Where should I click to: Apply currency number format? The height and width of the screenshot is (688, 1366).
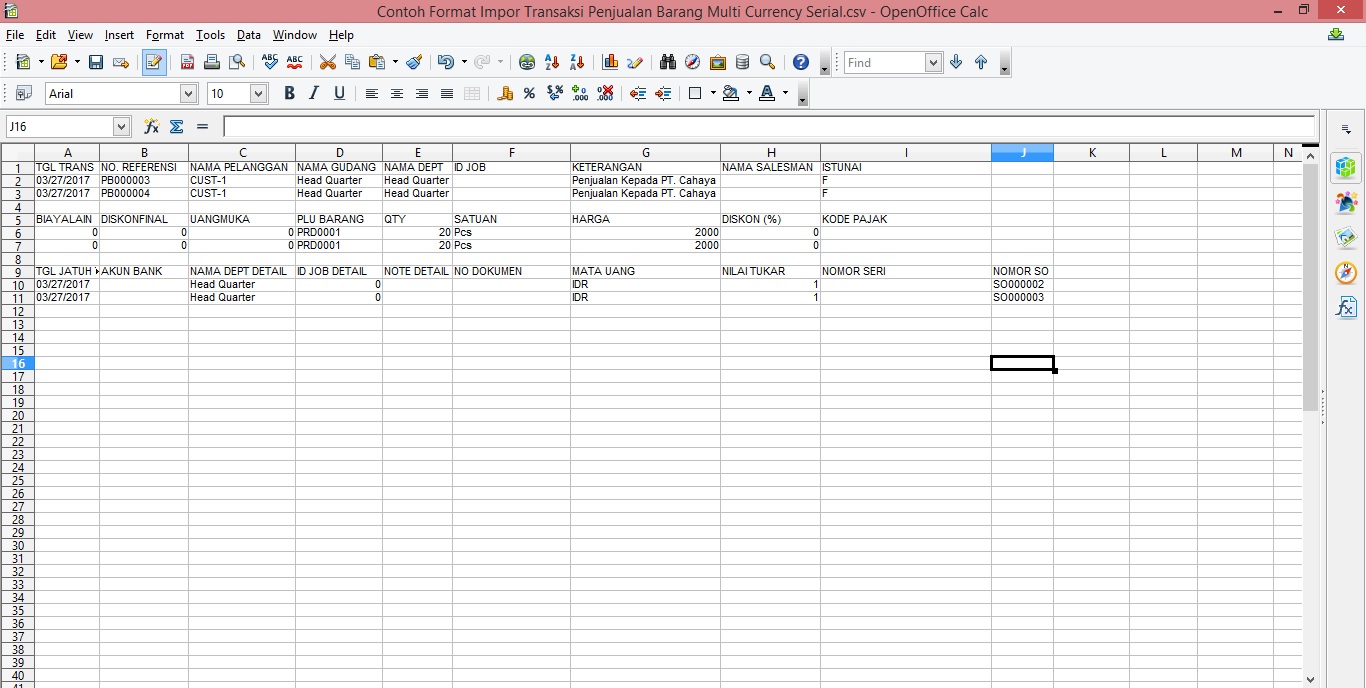(504, 93)
